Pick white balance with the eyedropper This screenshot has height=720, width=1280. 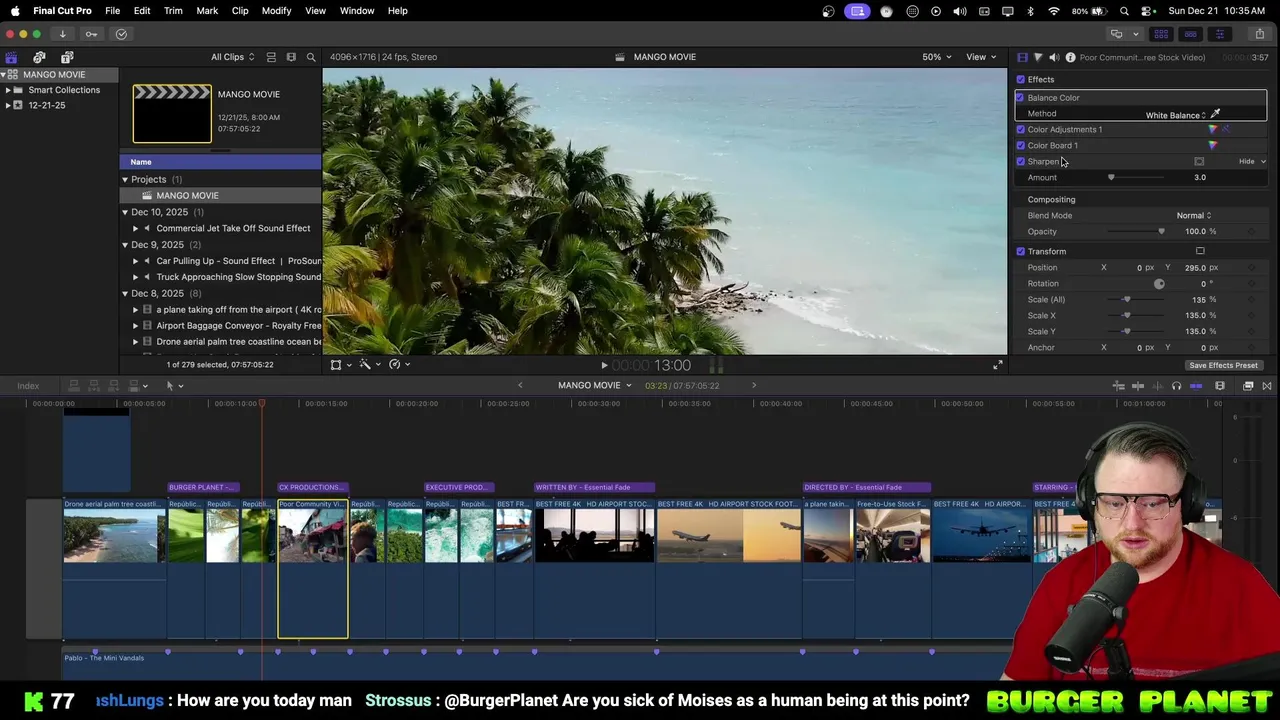(x=1215, y=114)
